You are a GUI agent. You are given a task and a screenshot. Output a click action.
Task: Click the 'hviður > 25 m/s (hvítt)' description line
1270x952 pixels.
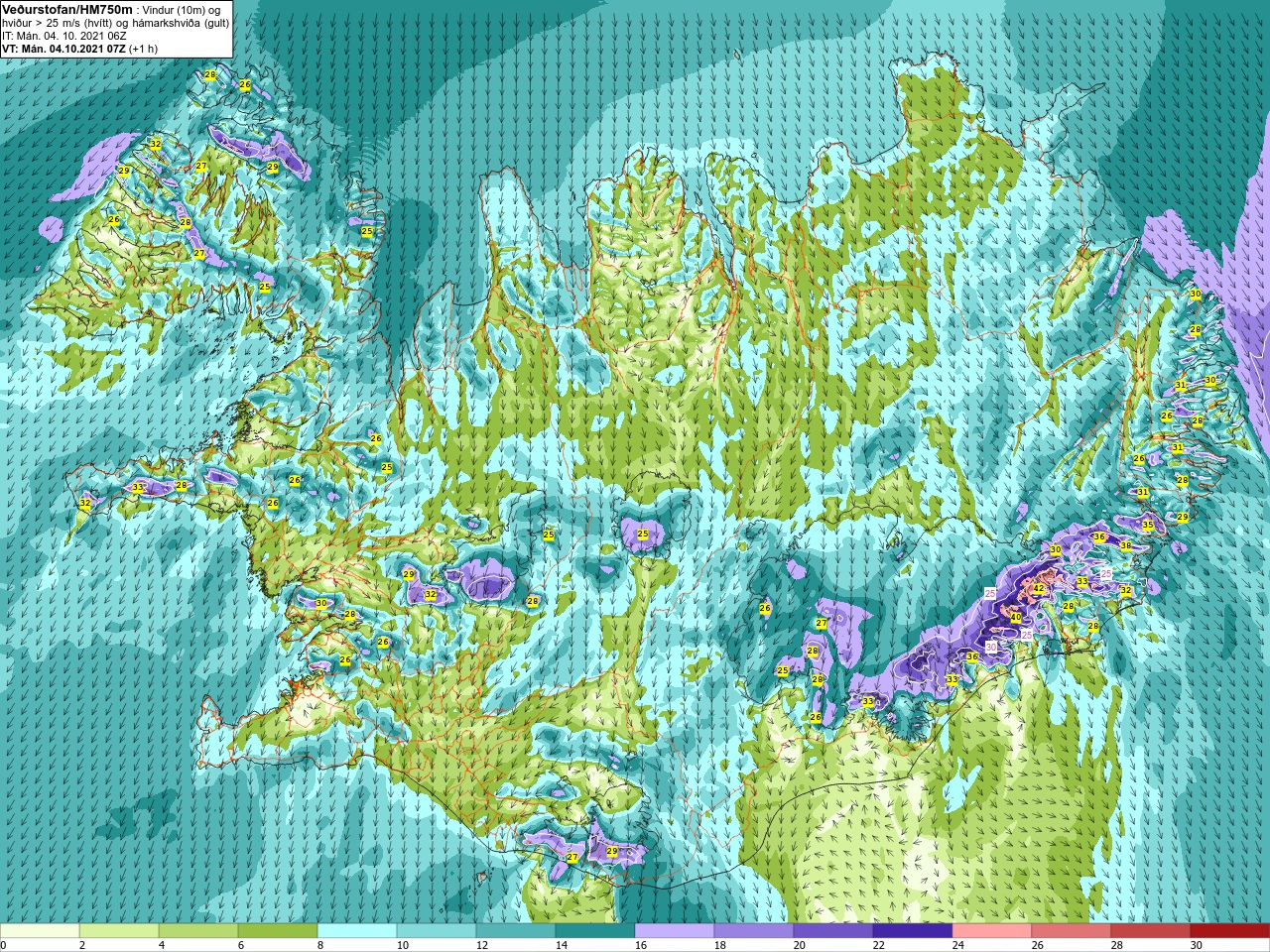click(x=115, y=23)
